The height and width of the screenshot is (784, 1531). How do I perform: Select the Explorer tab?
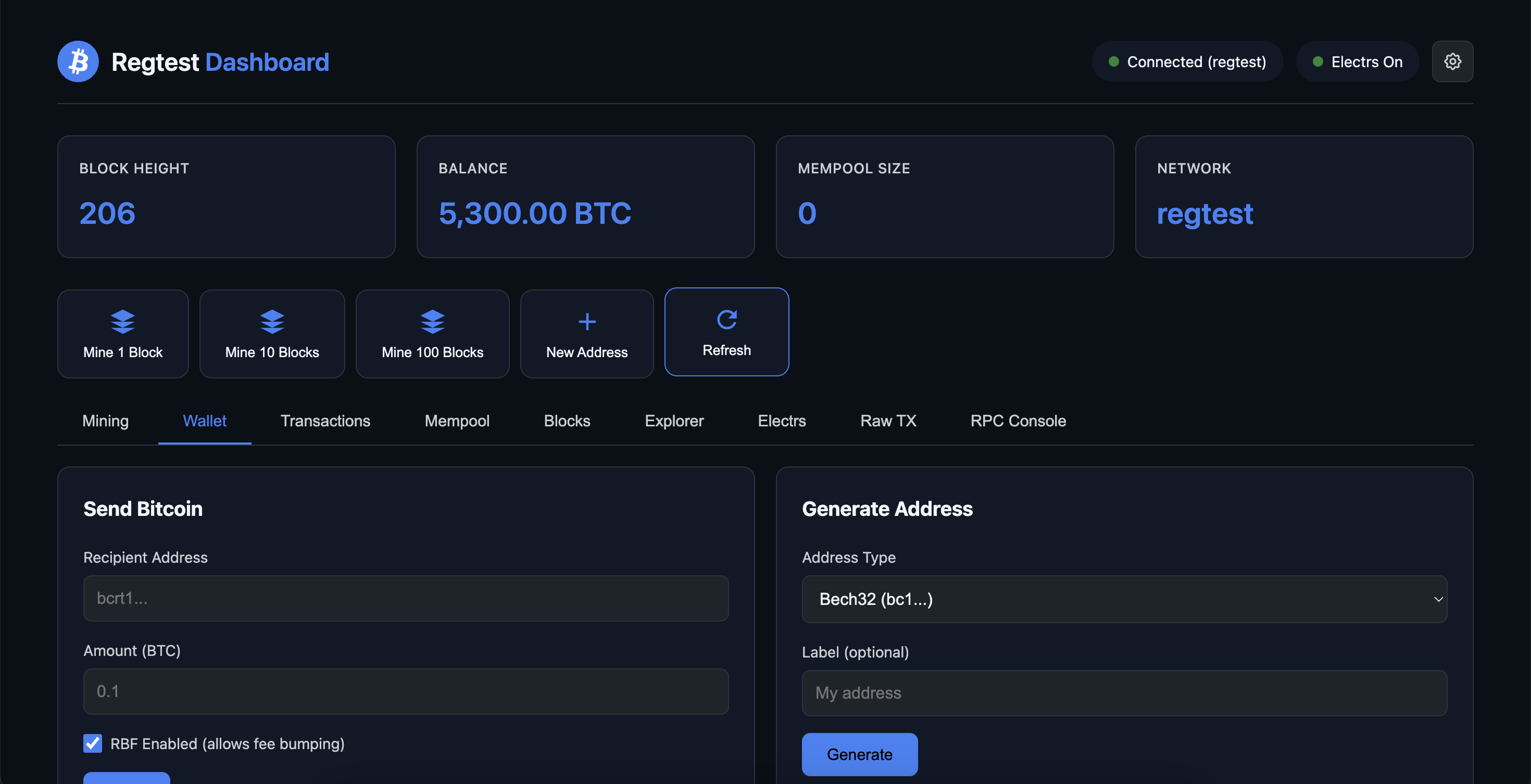673,421
